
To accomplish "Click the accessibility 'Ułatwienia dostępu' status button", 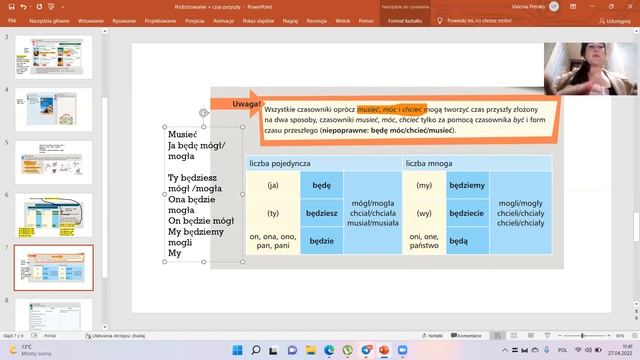I will 115,336.
